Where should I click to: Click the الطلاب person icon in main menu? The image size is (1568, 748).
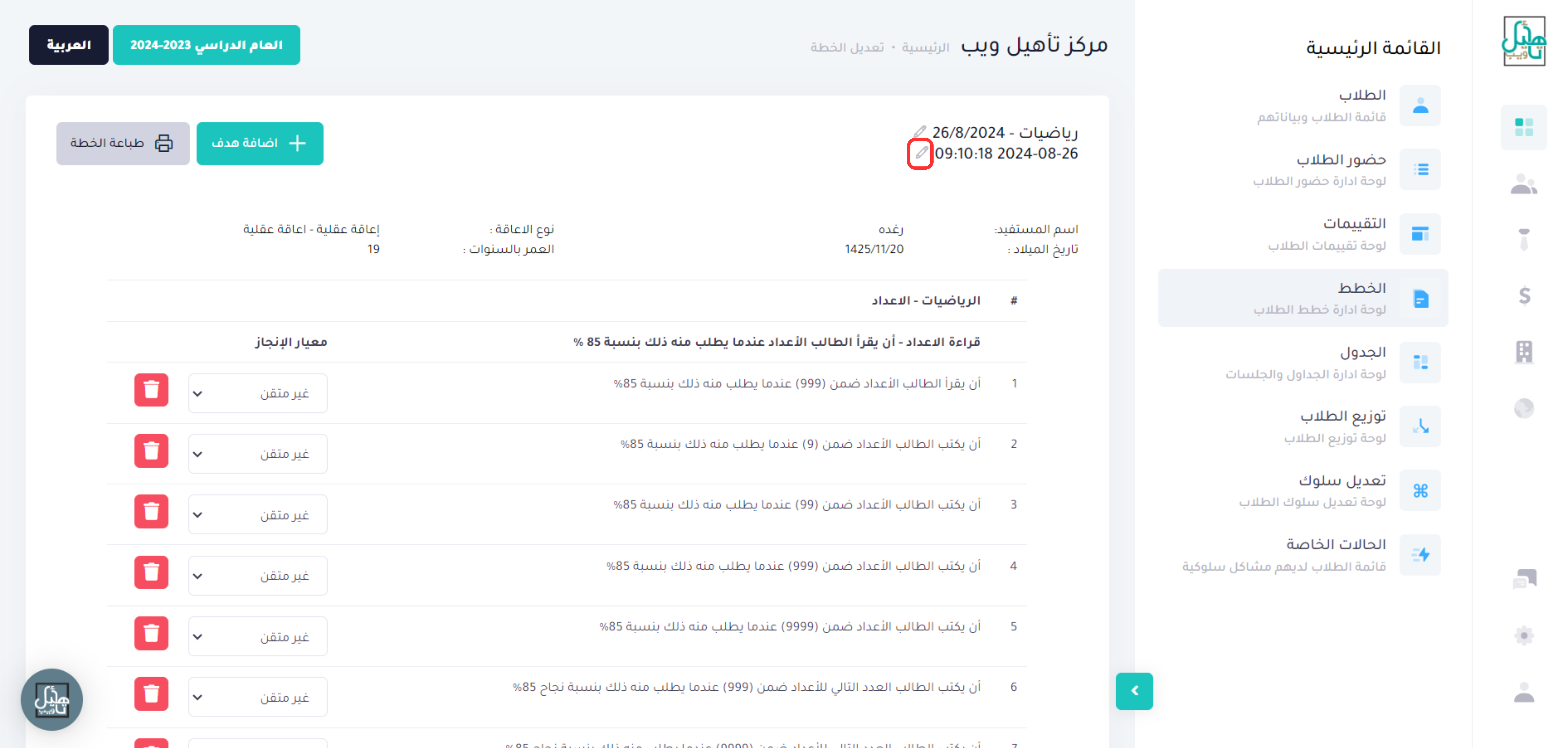pyautogui.click(x=1420, y=105)
